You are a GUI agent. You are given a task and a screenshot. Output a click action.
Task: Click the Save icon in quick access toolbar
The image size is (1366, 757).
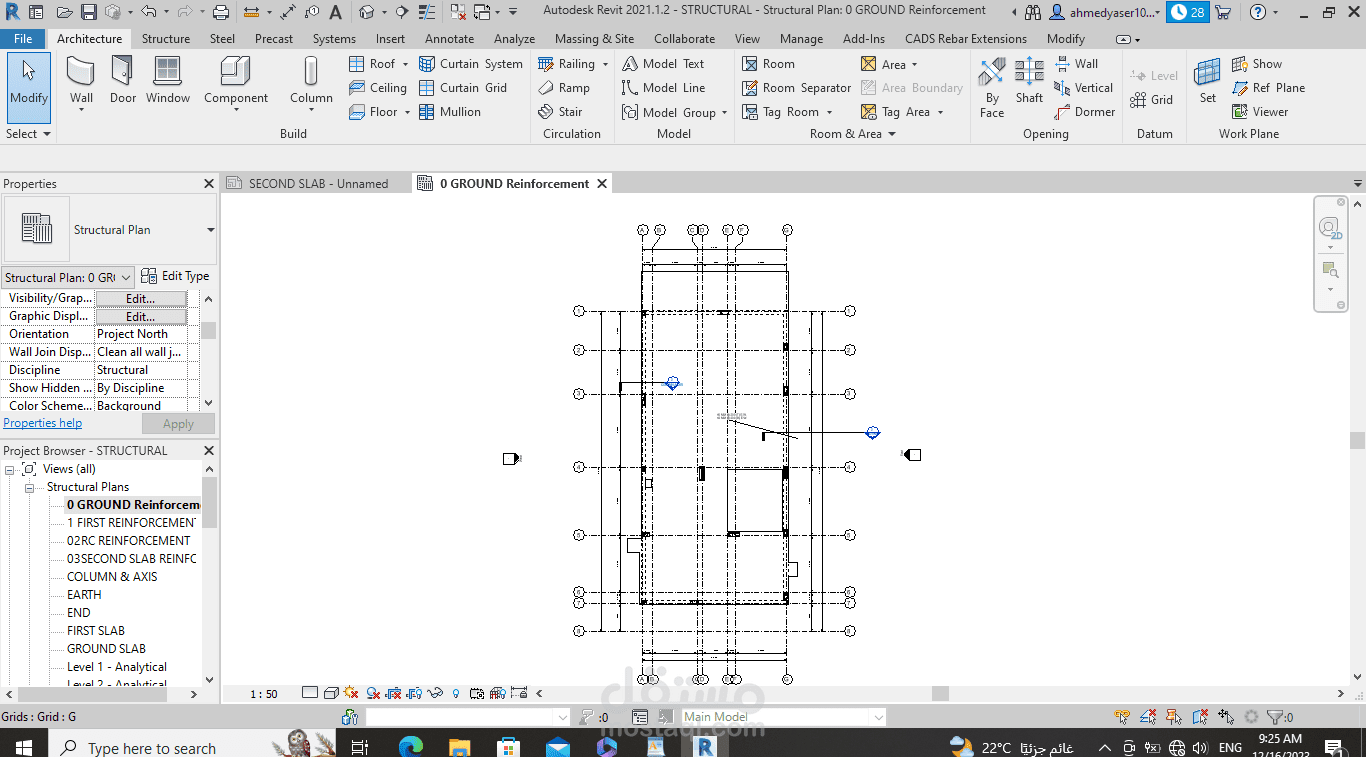click(x=89, y=12)
